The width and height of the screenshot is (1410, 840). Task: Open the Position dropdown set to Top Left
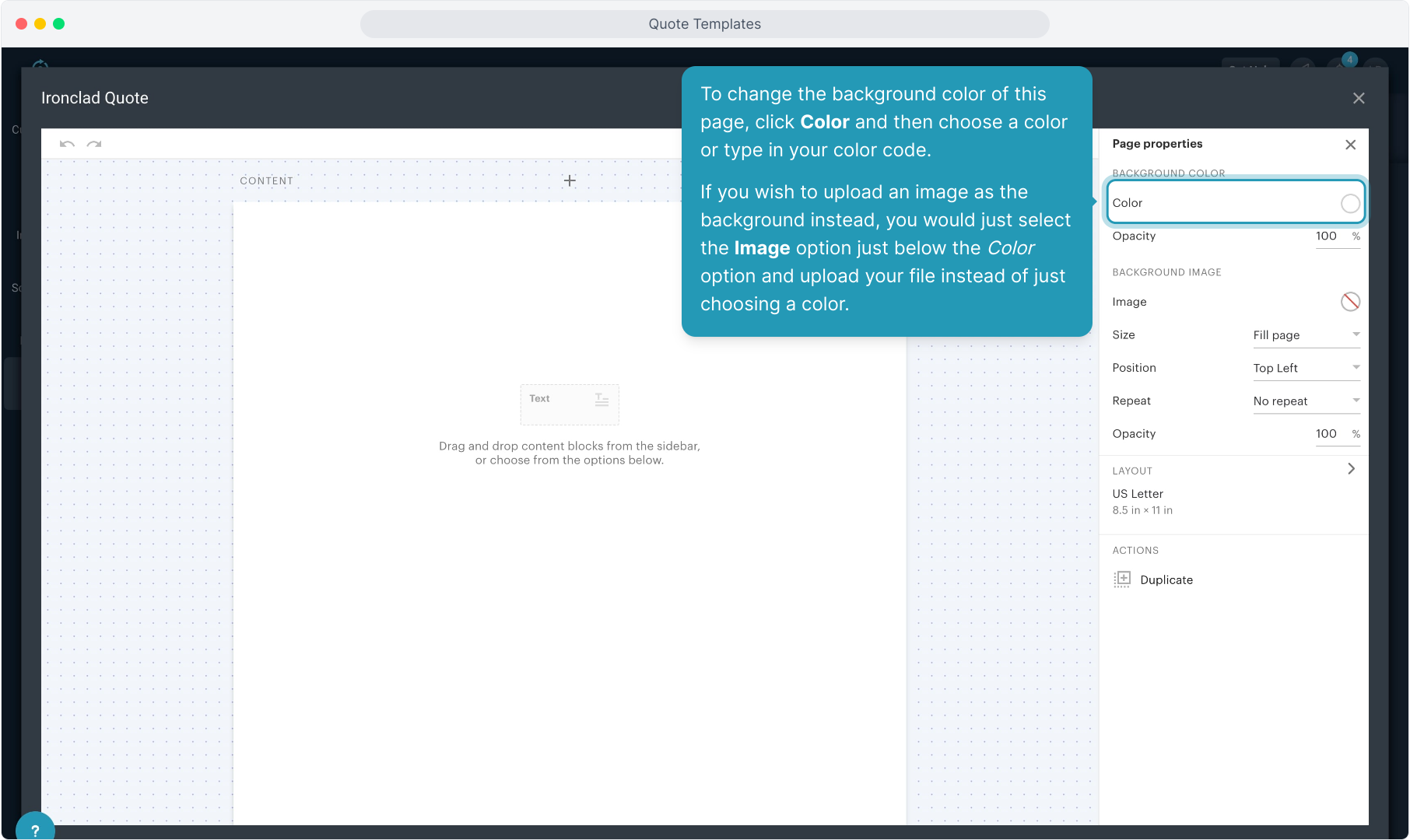click(x=1307, y=368)
